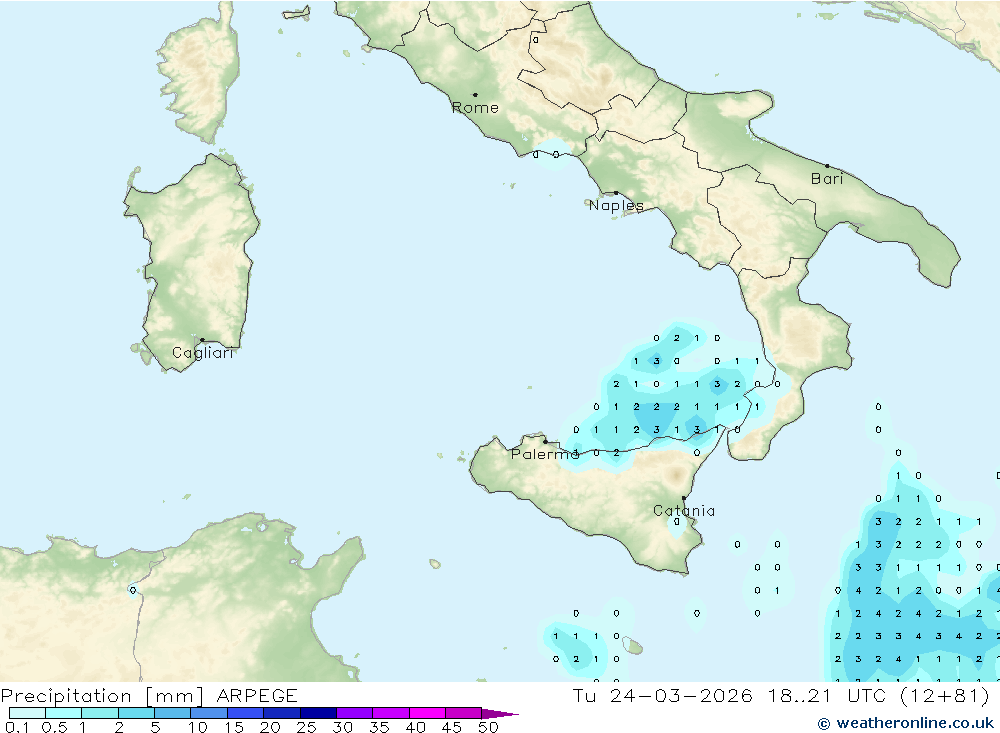Select the 5–10 mm blue legend swatch
The image size is (1000, 733).
click(x=173, y=713)
